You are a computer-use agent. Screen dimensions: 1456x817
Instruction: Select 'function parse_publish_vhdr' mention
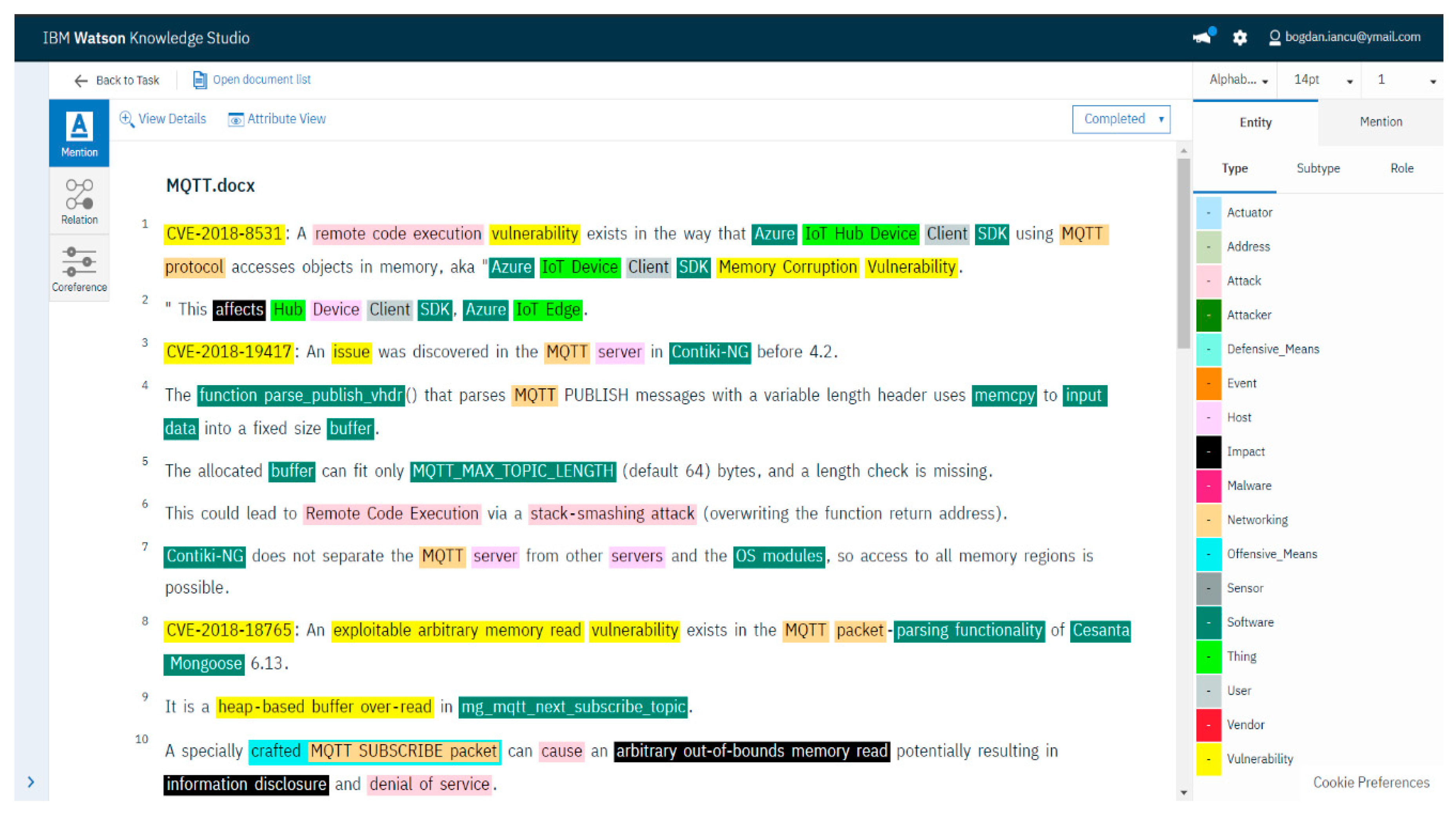[x=301, y=395]
